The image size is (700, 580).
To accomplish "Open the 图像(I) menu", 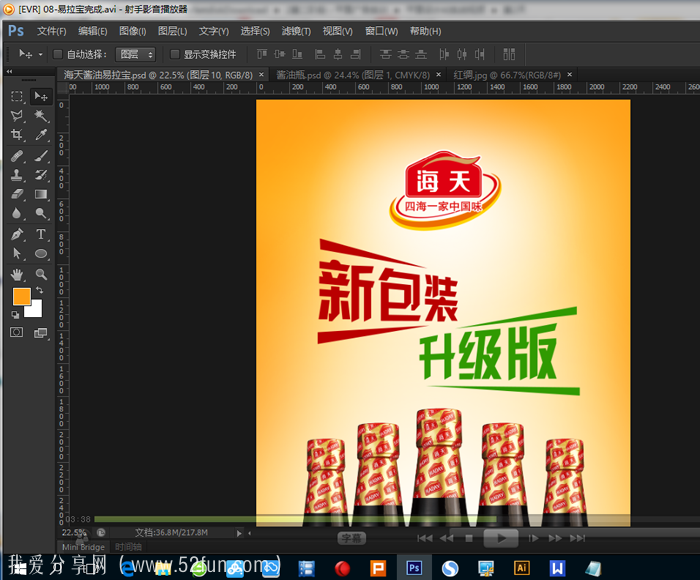I will (x=133, y=31).
